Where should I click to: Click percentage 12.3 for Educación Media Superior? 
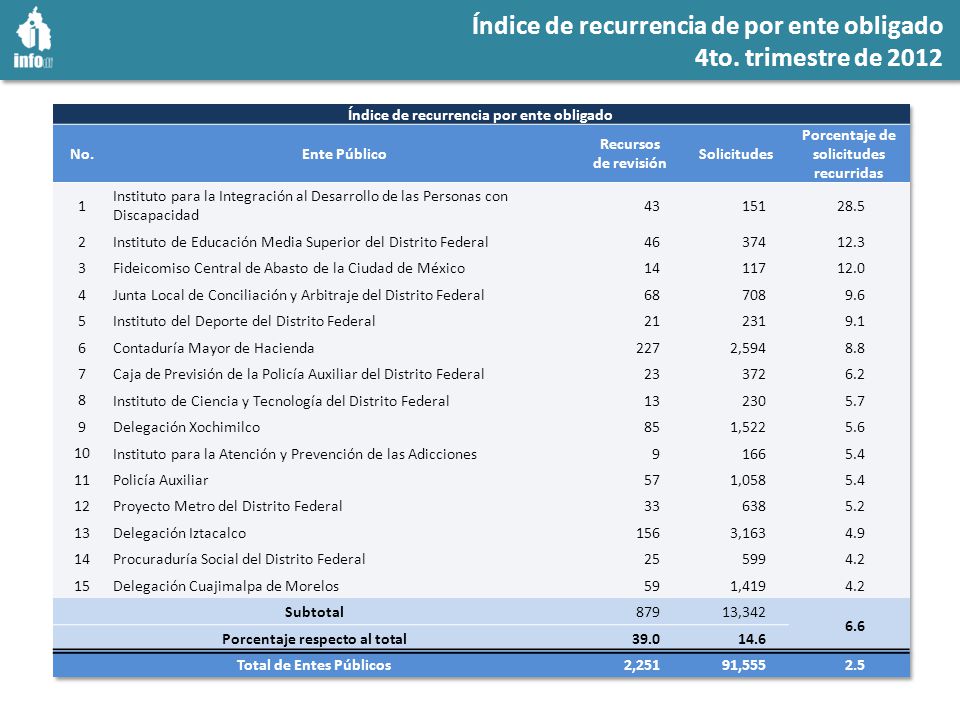pos(850,242)
